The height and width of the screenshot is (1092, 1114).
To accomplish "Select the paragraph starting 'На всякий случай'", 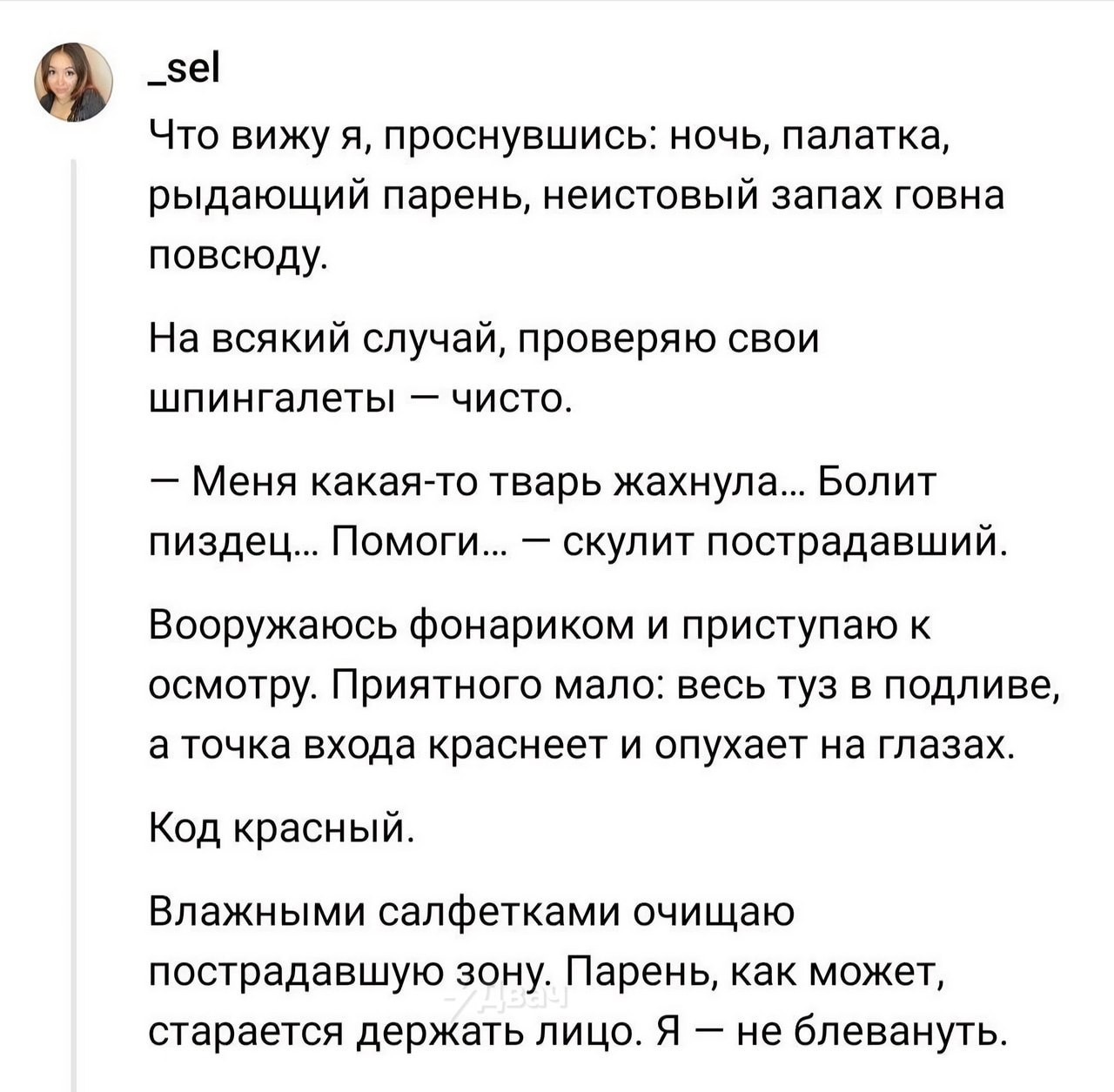I will 484,368.
